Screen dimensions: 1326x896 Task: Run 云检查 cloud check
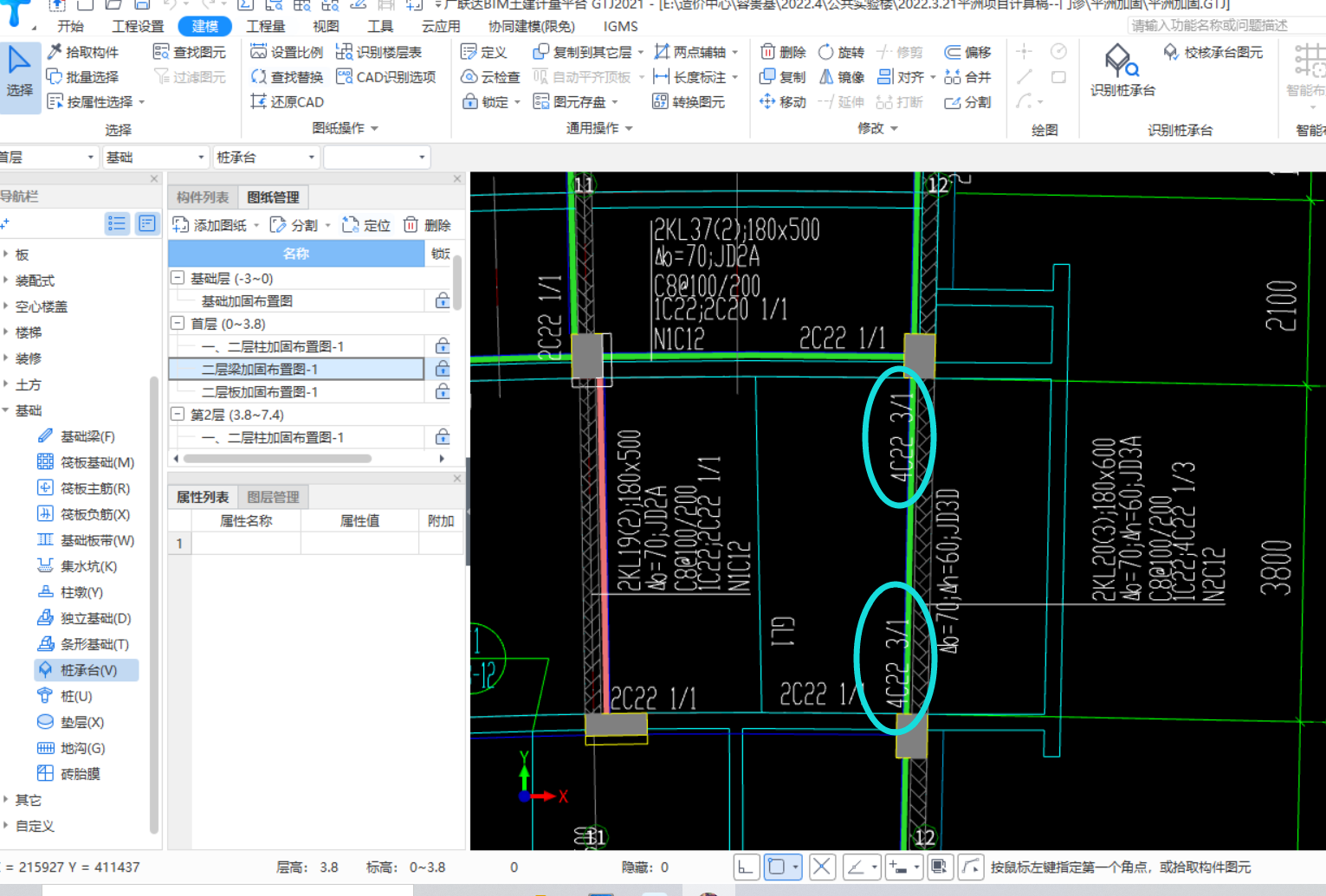[x=490, y=77]
